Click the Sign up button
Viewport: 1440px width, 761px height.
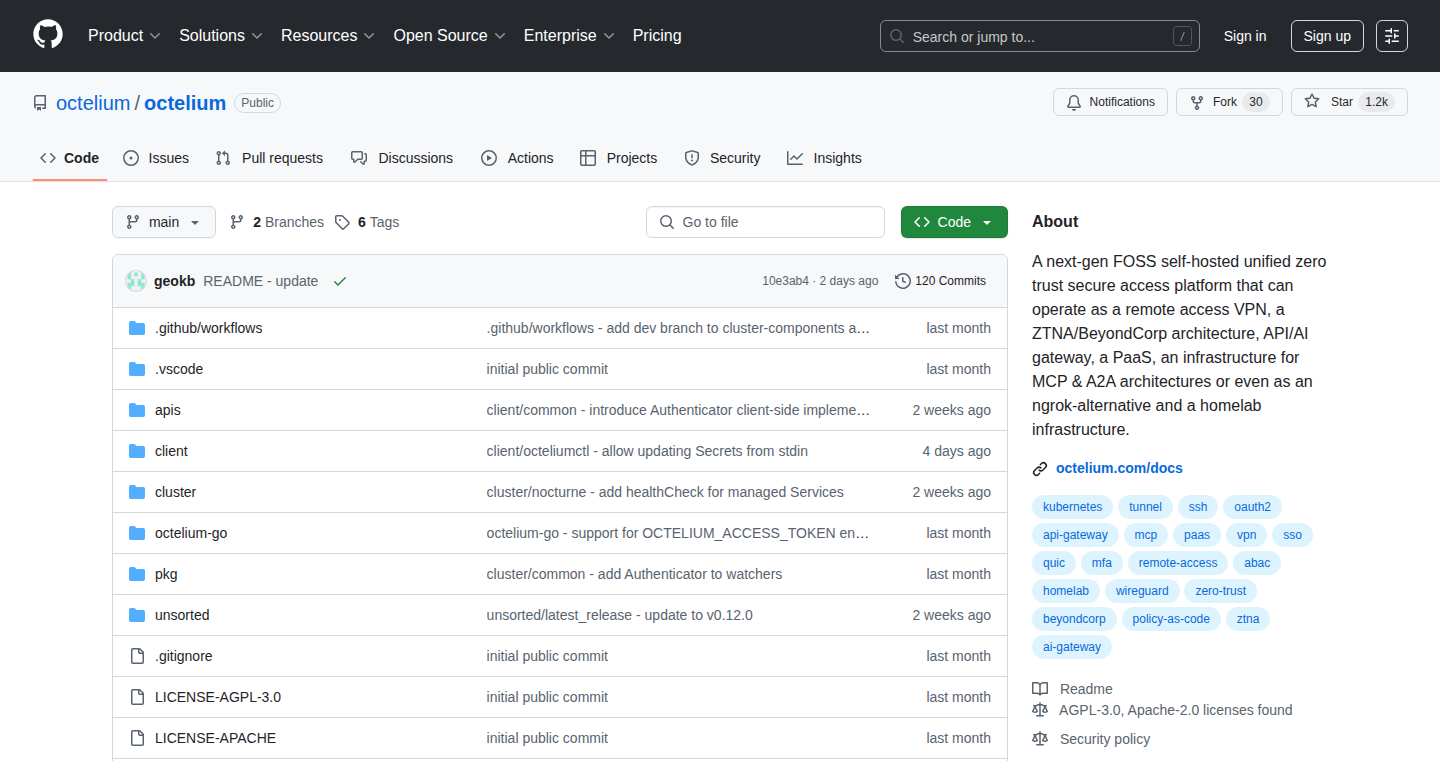tap(1327, 36)
